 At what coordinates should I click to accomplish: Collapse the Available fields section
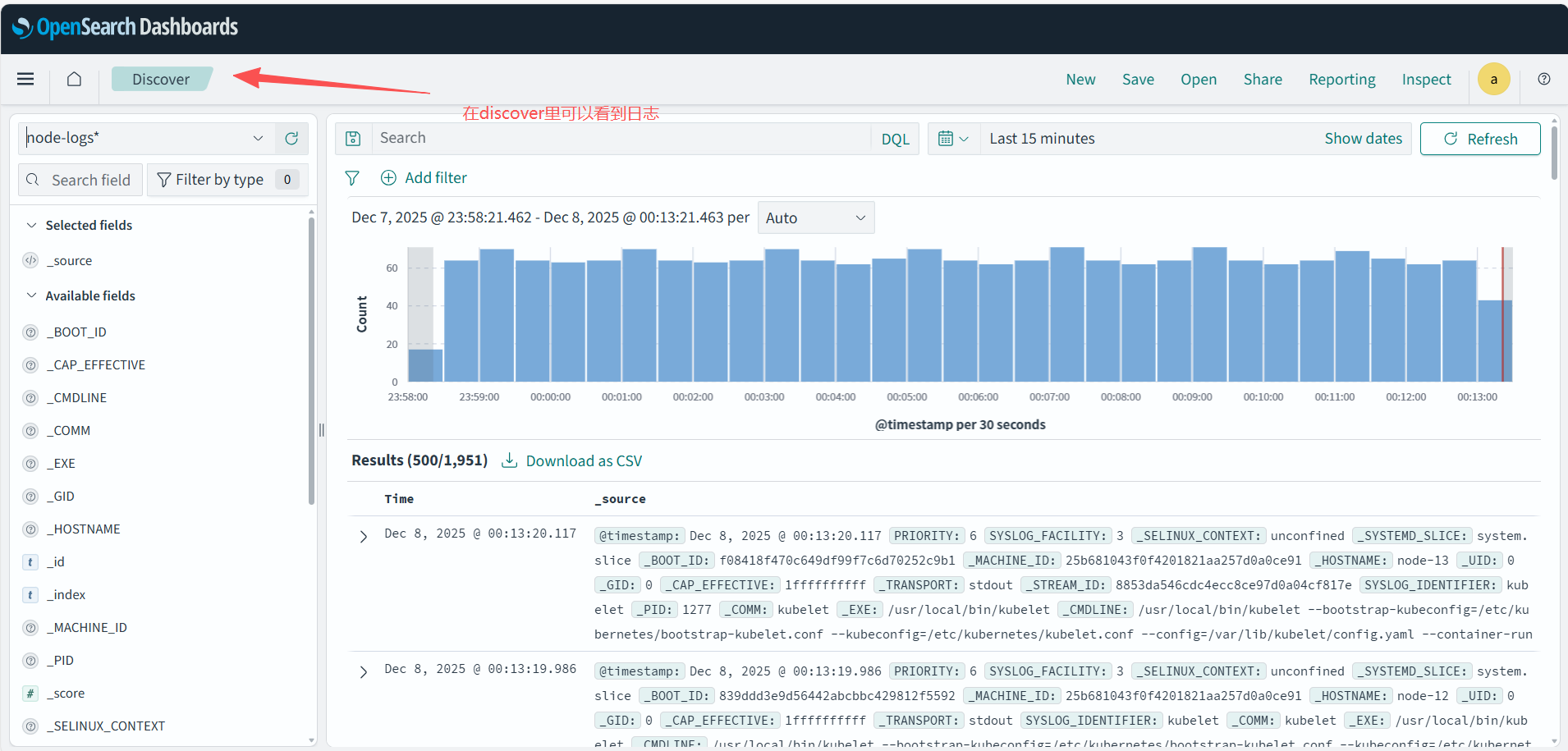click(x=31, y=295)
